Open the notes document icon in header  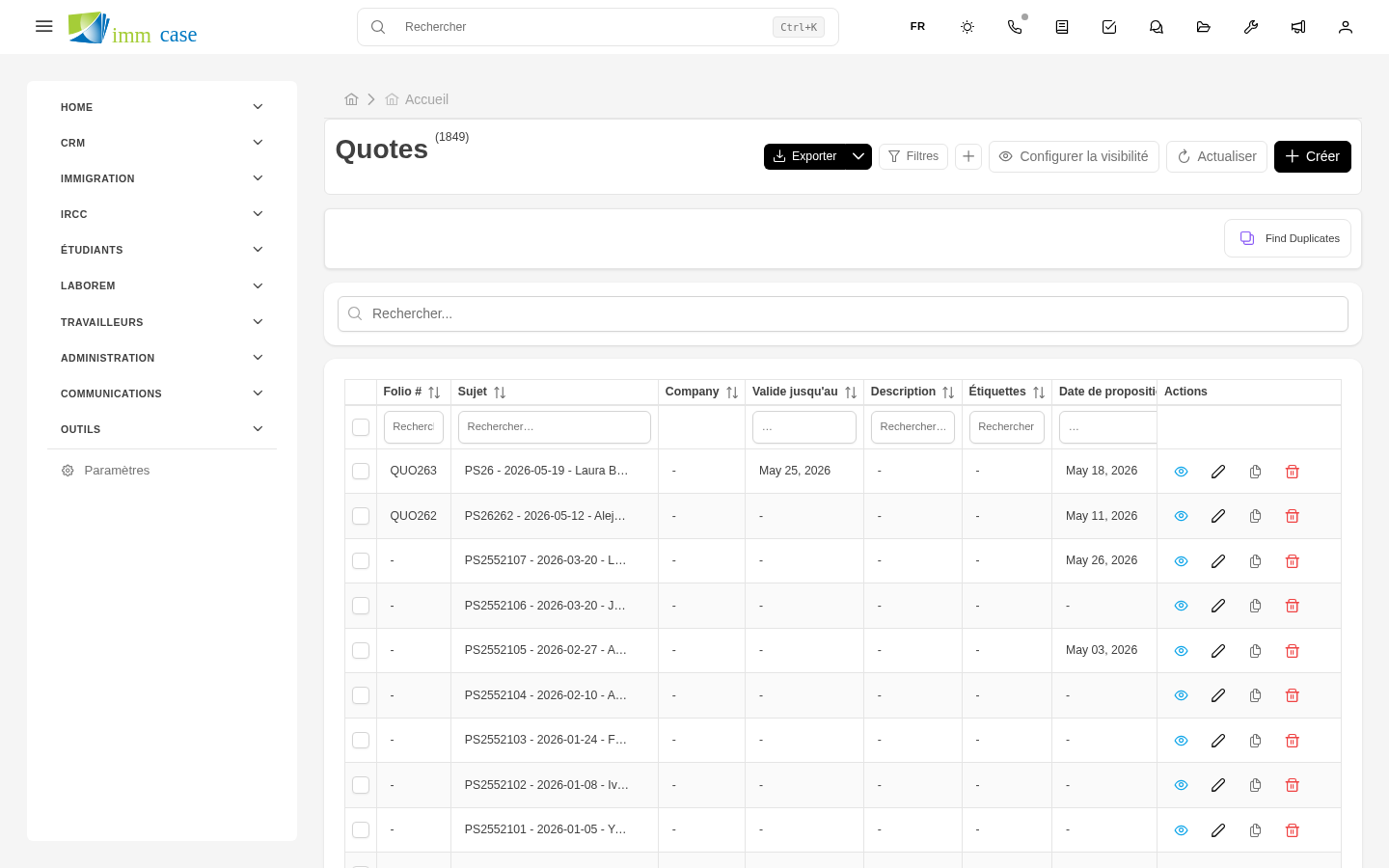[1062, 27]
